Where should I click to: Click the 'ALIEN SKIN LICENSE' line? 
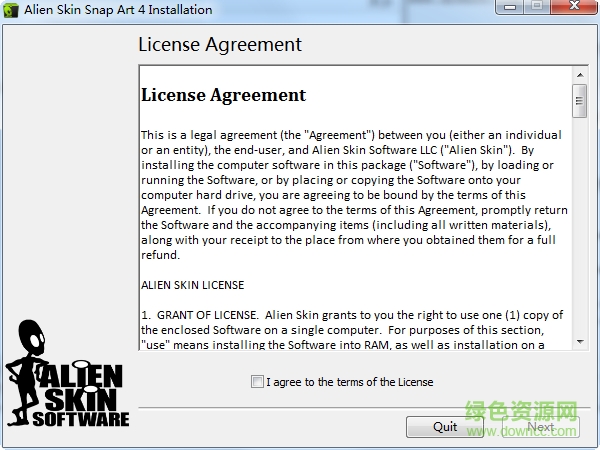(x=192, y=285)
